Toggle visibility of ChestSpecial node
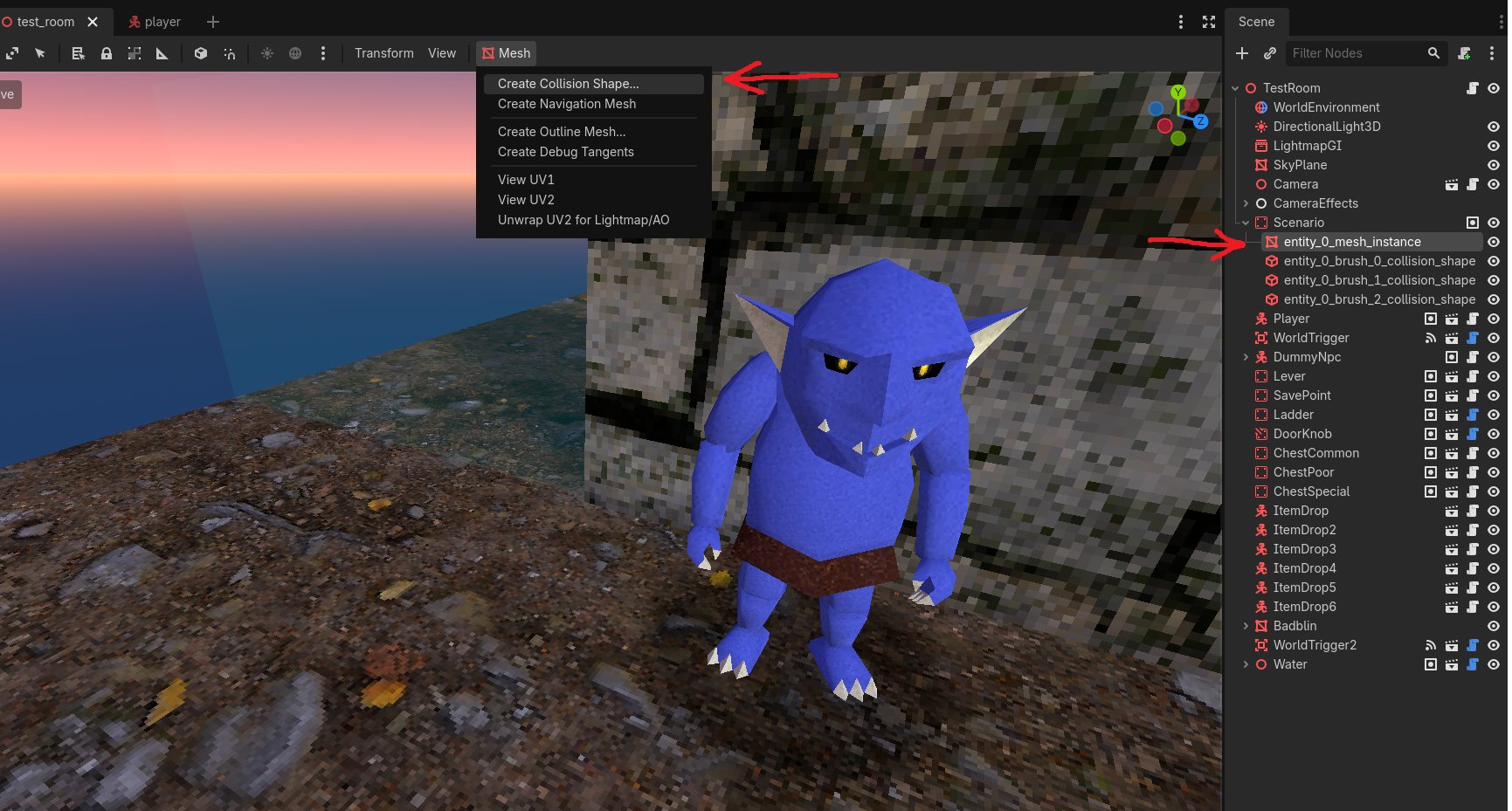1512x811 pixels. 1494,491
